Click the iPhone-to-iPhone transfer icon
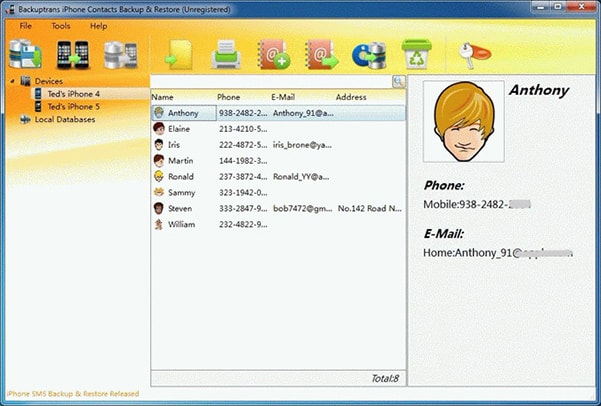This screenshot has height=406, width=601. [72, 53]
